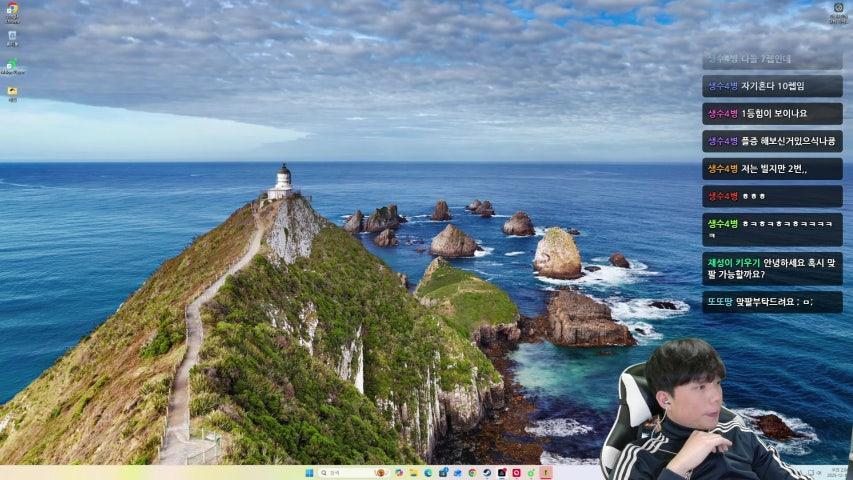
Task: Click username '또또땅' in chat overlay
Action: click(x=720, y=302)
